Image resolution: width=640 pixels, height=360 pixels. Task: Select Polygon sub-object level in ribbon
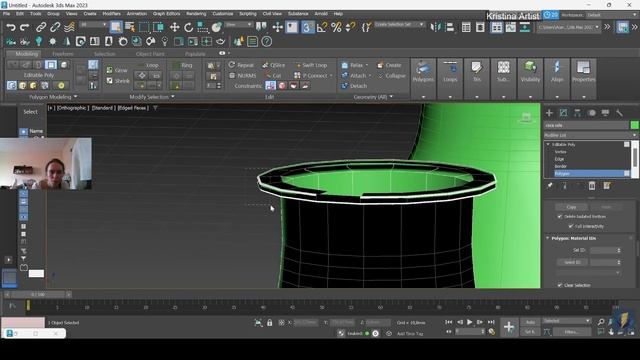51,65
